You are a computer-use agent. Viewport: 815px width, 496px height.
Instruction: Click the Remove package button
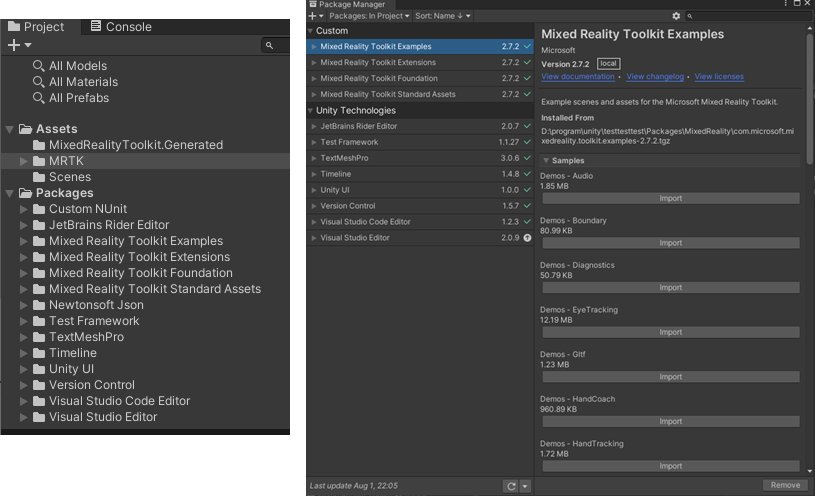click(785, 485)
